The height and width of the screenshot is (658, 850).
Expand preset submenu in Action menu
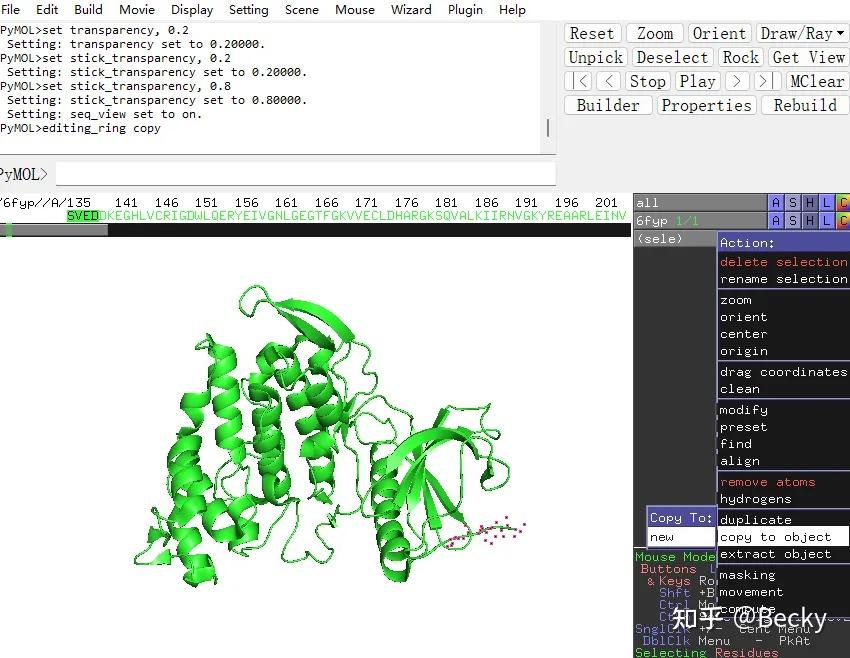tap(783, 427)
